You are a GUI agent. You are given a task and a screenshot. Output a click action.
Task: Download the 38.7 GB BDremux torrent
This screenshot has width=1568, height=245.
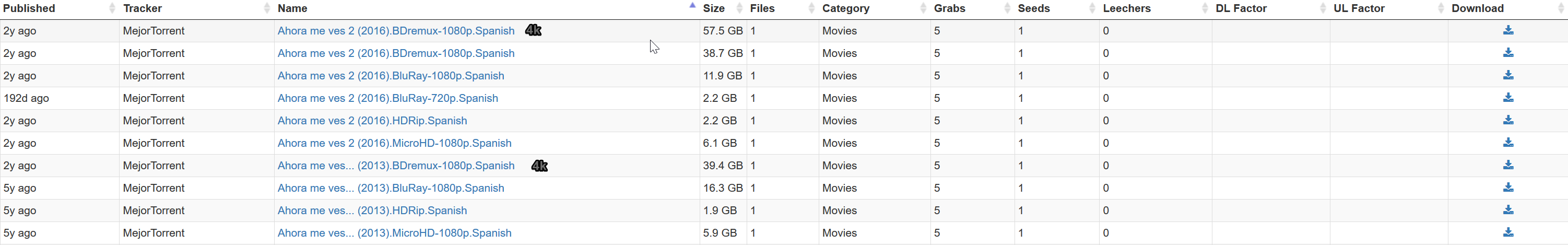point(1508,53)
